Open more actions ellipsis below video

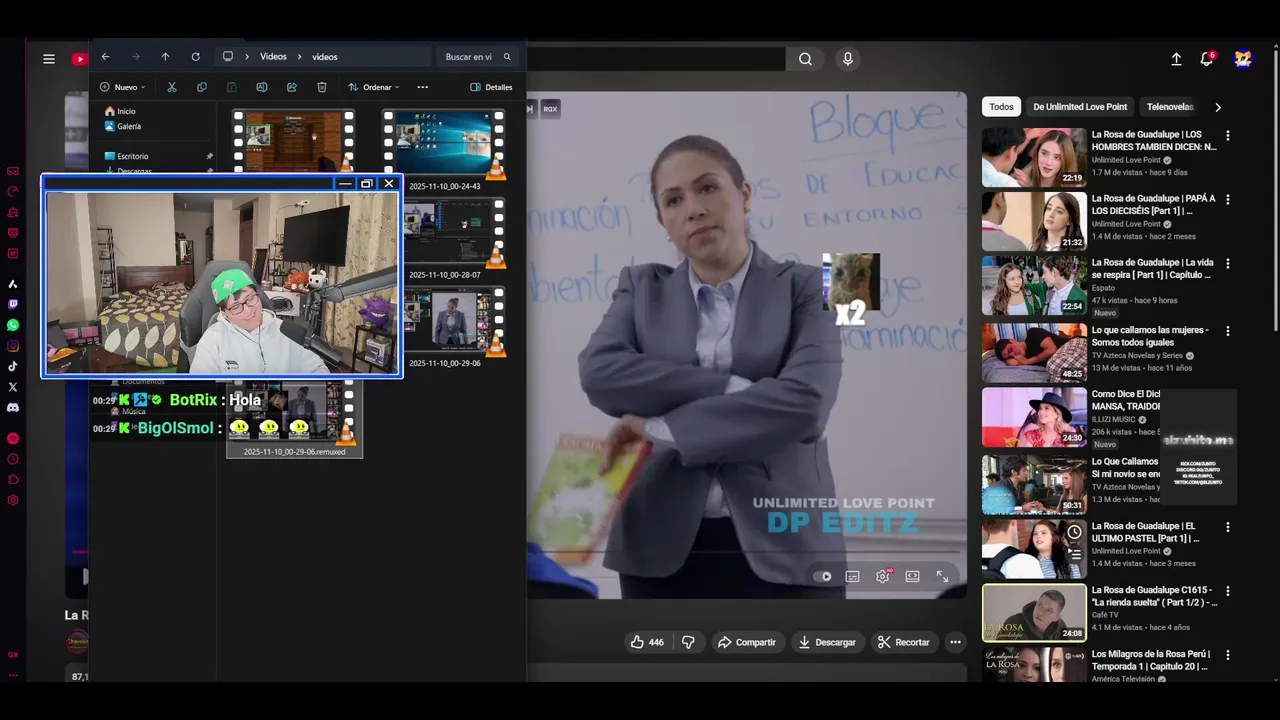955,642
